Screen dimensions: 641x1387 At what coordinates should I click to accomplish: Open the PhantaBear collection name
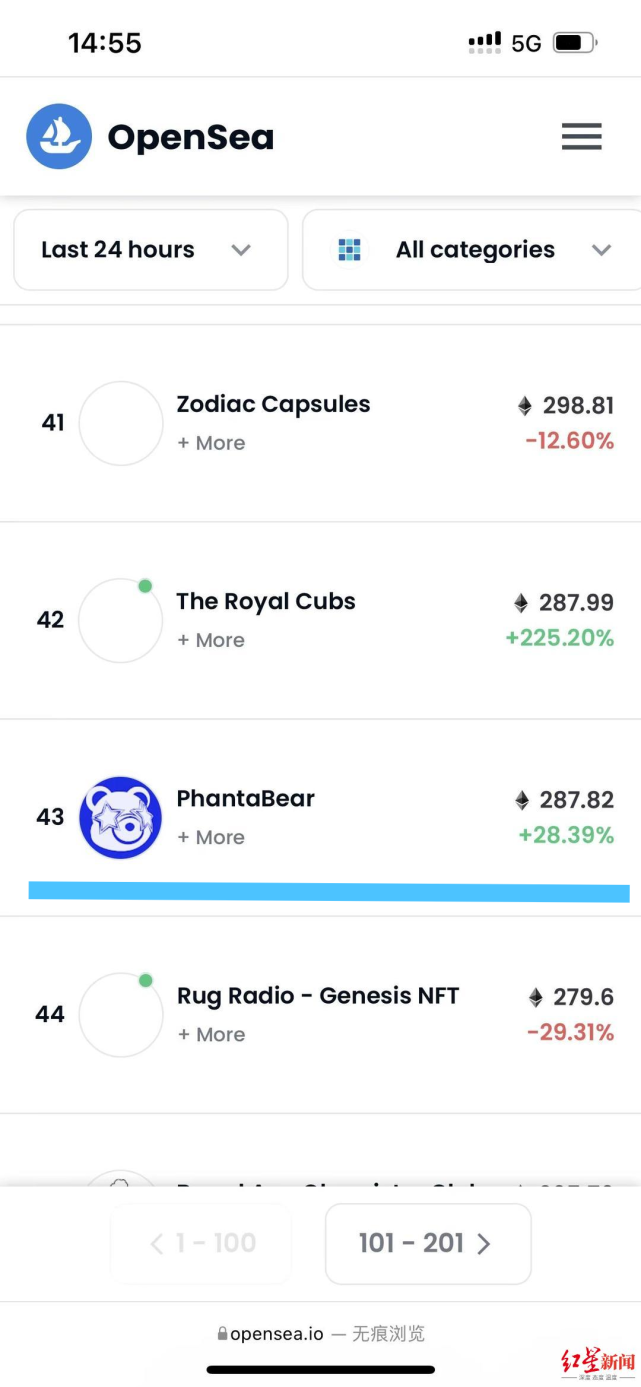pos(245,798)
